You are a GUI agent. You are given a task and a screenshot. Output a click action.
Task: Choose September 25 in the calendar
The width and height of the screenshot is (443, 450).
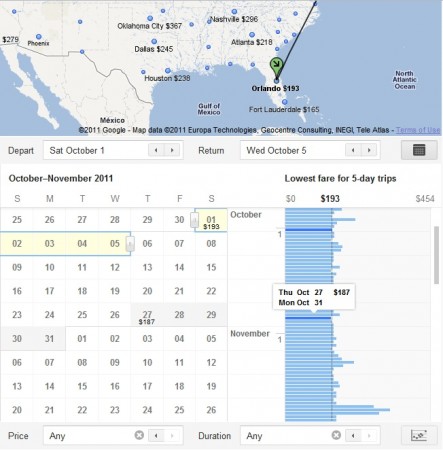click(17, 220)
